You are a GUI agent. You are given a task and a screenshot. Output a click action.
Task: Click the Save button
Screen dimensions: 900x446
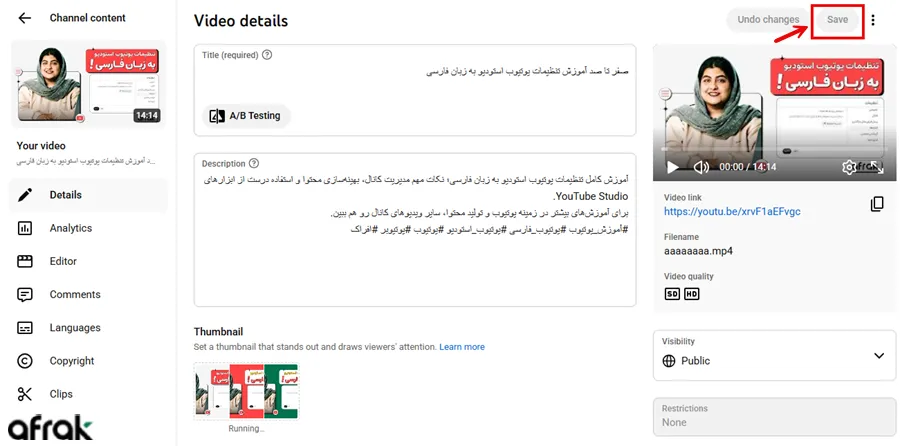(837, 20)
